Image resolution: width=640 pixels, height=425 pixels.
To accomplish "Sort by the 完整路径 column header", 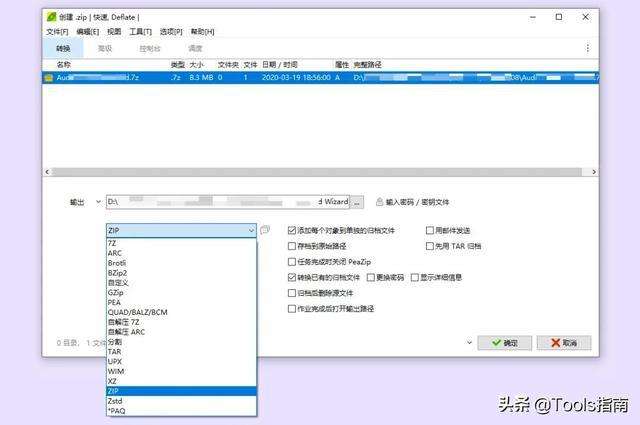I will [x=367, y=65].
